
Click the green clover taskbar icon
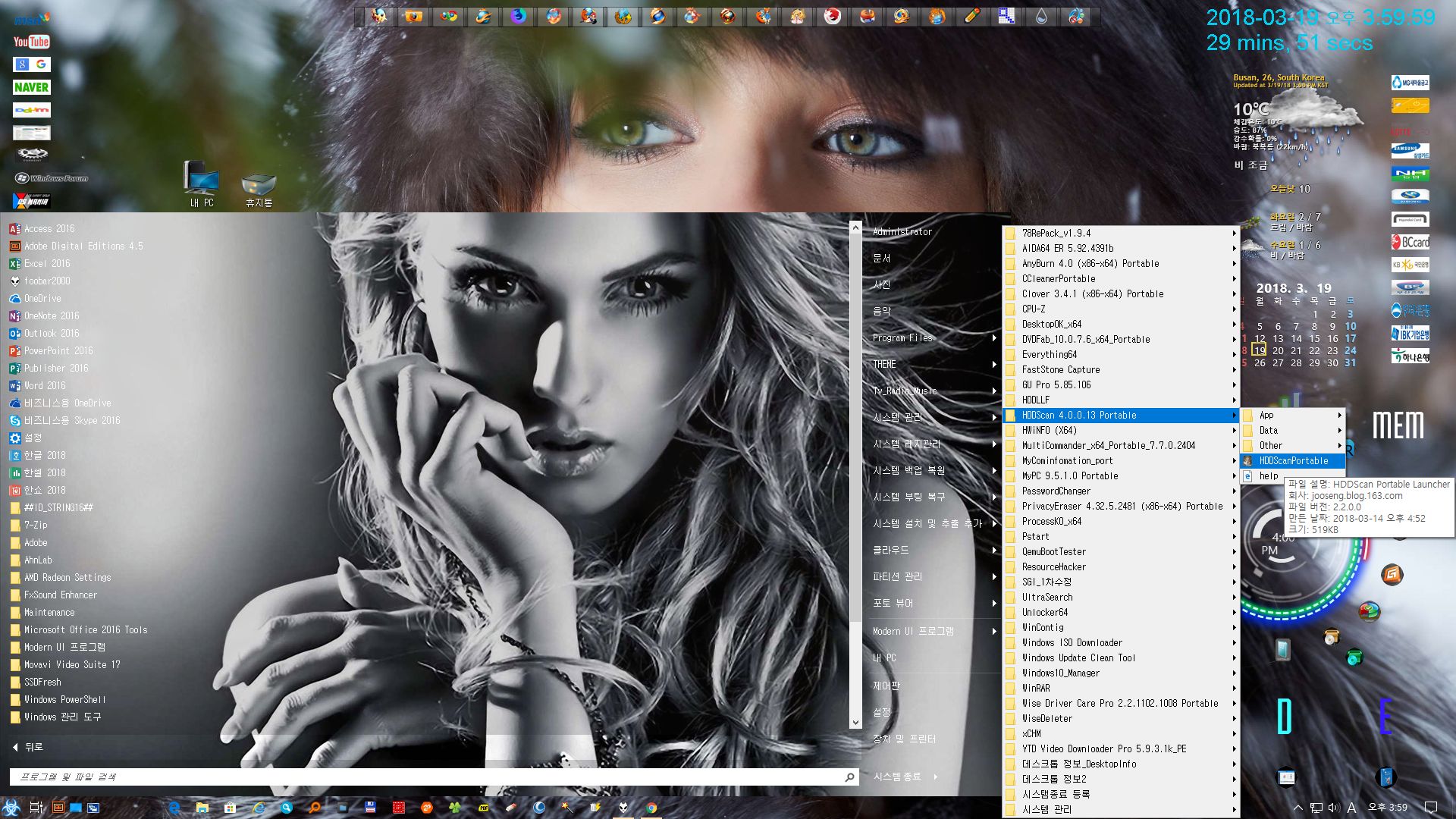pos(455,808)
